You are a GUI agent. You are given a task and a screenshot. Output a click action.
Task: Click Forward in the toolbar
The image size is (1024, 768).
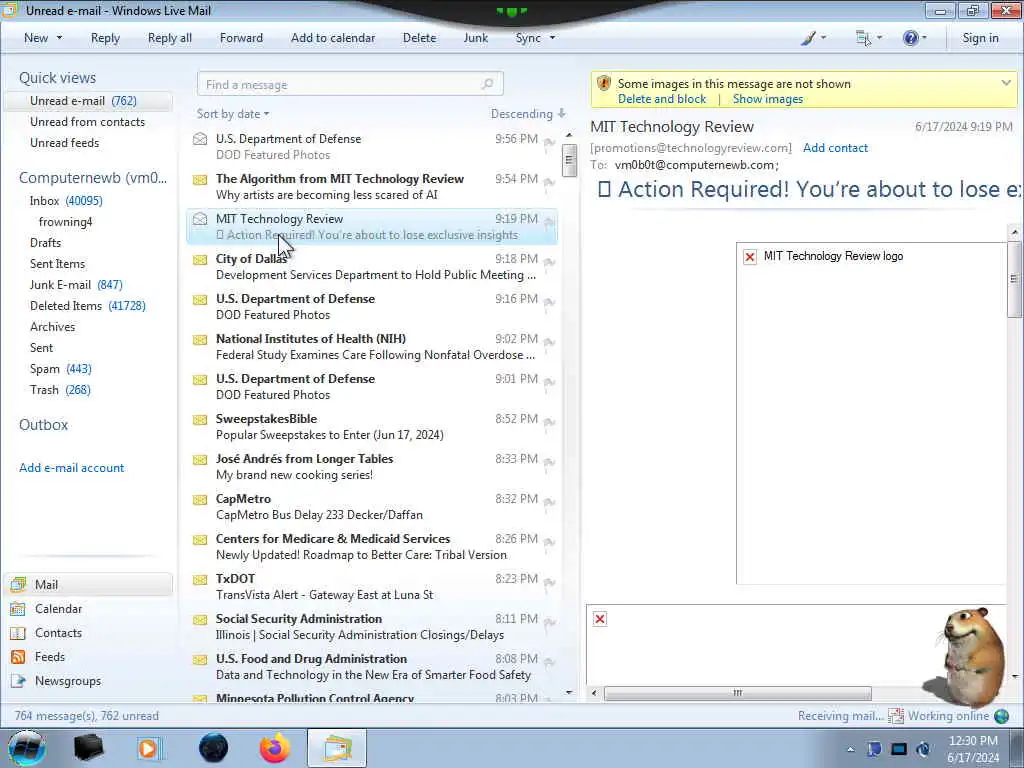click(241, 38)
